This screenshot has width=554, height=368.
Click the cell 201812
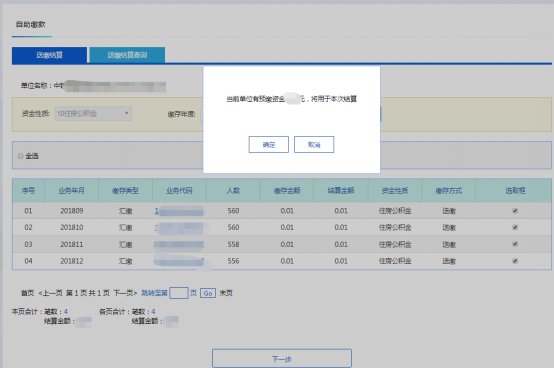tap(72, 261)
